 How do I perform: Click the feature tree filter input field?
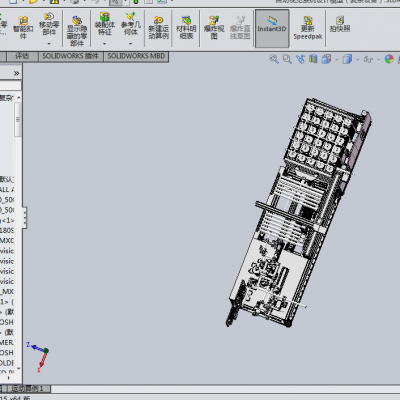pyautogui.click(x=10, y=86)
